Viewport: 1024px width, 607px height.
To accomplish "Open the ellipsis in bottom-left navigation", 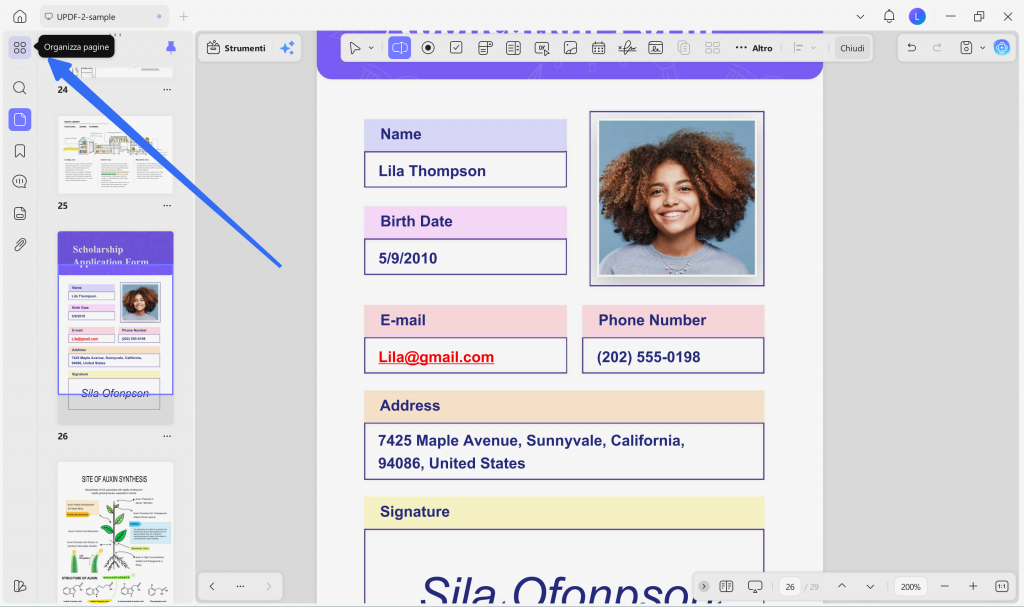I will tap(240, 586).
